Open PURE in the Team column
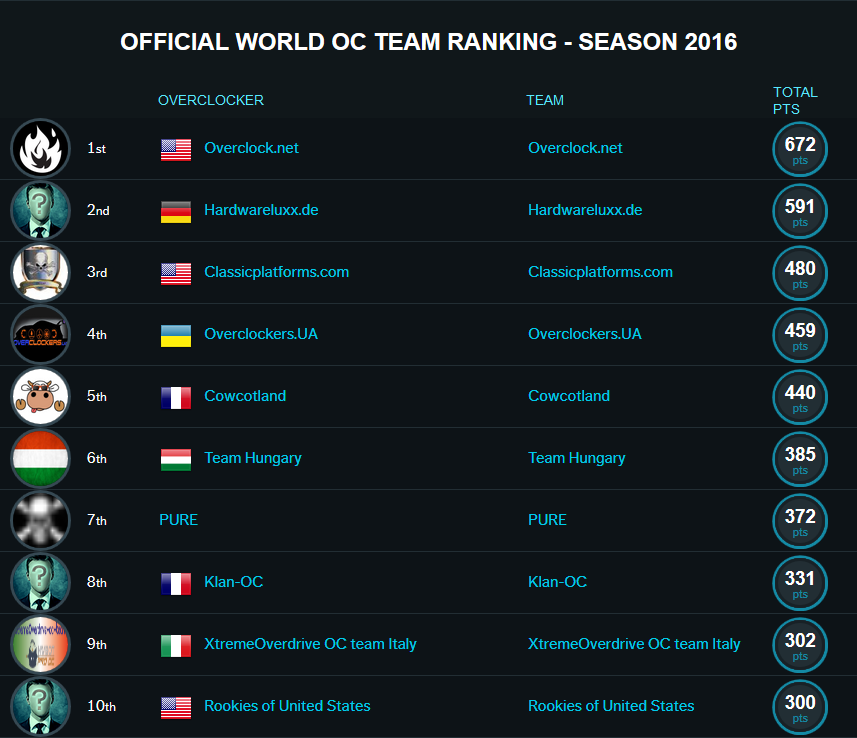 click(x=547, y=520)
